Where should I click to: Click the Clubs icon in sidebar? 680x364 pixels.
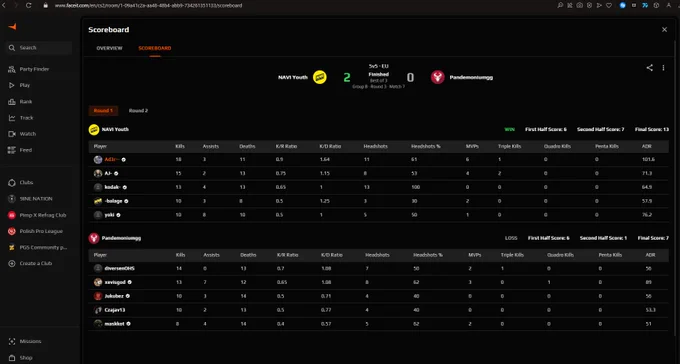point(12,183)
